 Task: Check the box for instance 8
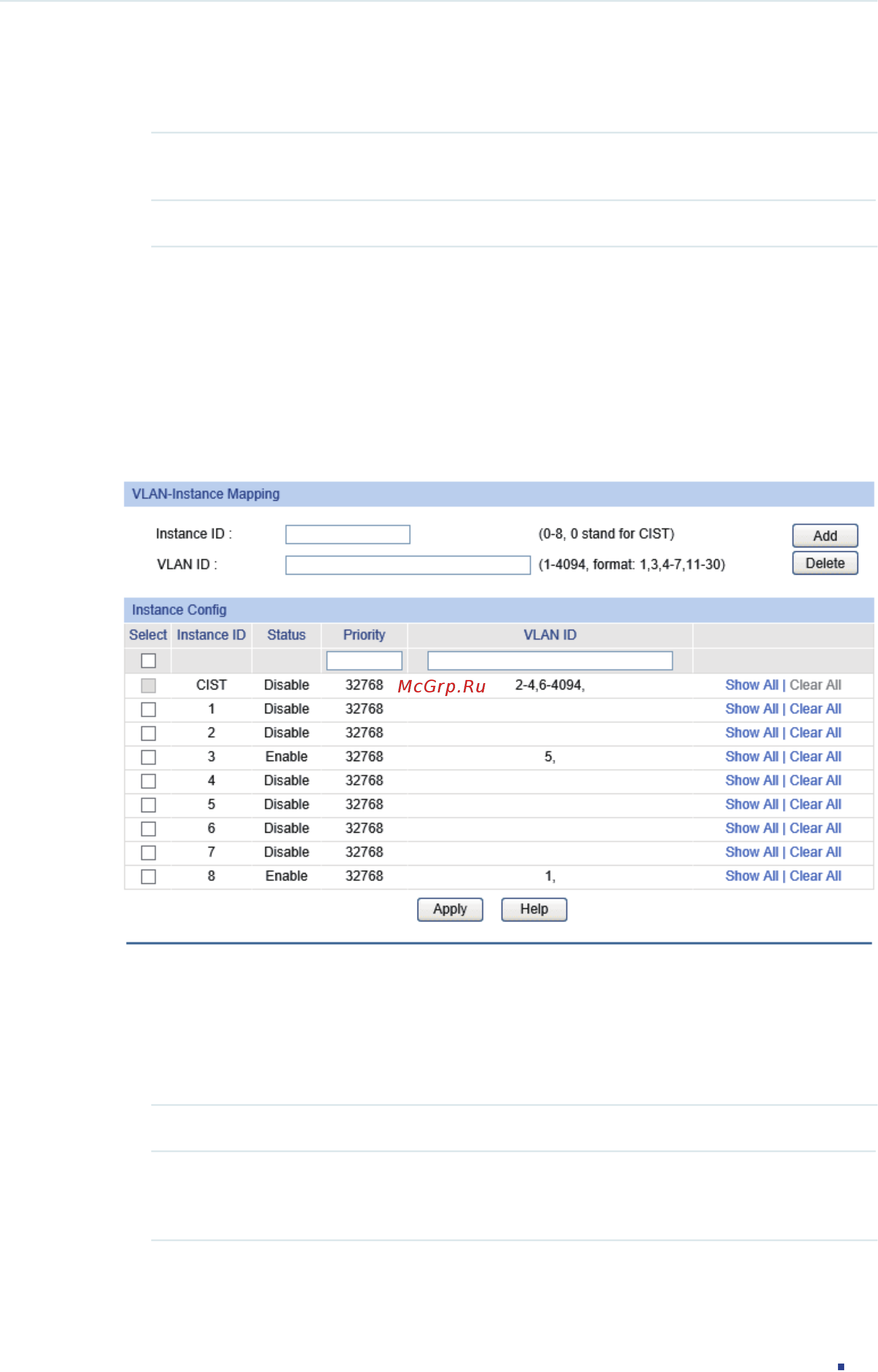(148, 877)
